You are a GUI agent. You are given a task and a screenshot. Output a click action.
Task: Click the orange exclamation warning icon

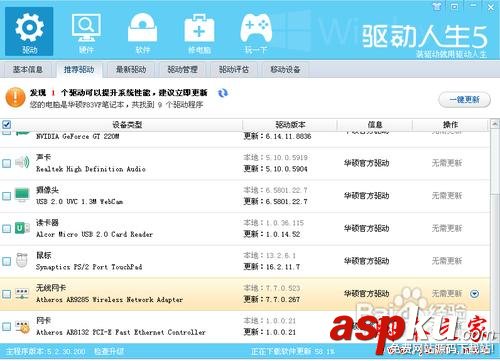[x=15, y=98]
